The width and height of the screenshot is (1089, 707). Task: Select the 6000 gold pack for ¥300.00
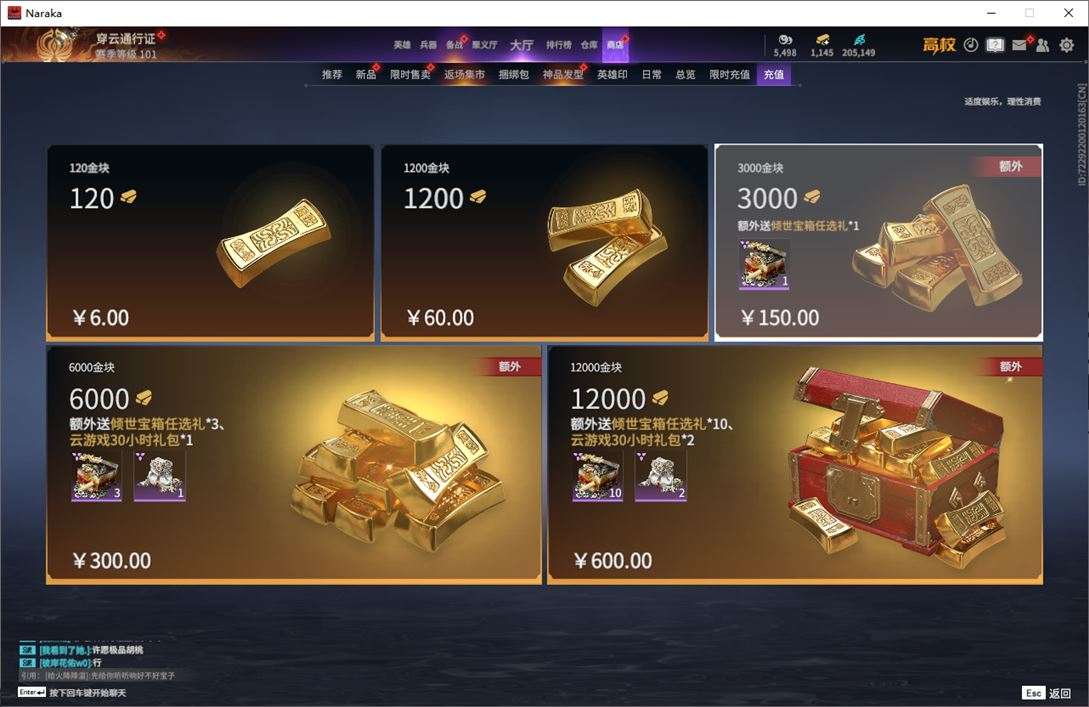tap(294, 465)
